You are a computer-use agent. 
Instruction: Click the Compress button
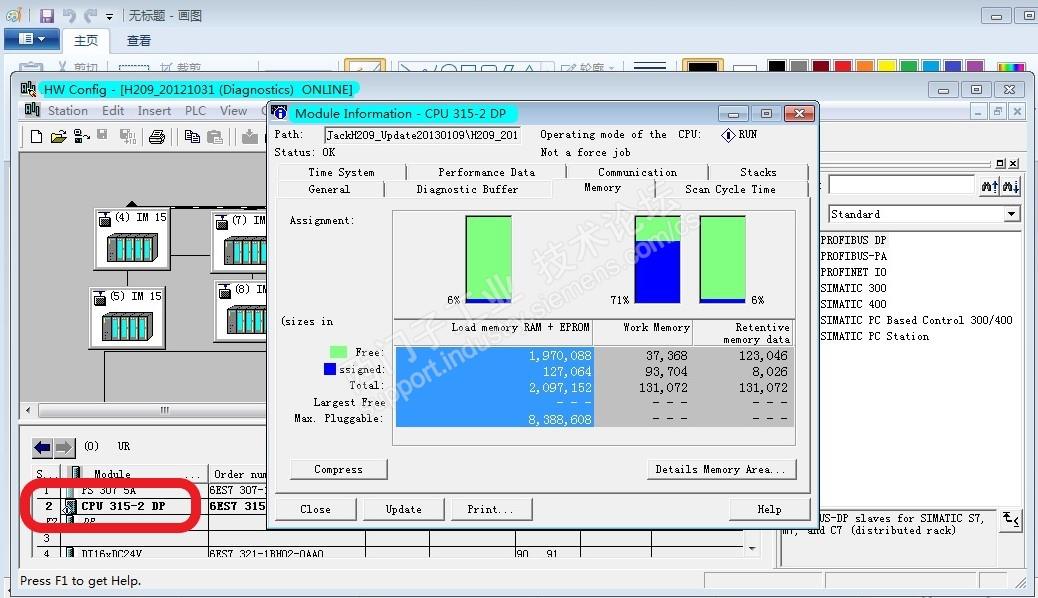tap(338, 469)
